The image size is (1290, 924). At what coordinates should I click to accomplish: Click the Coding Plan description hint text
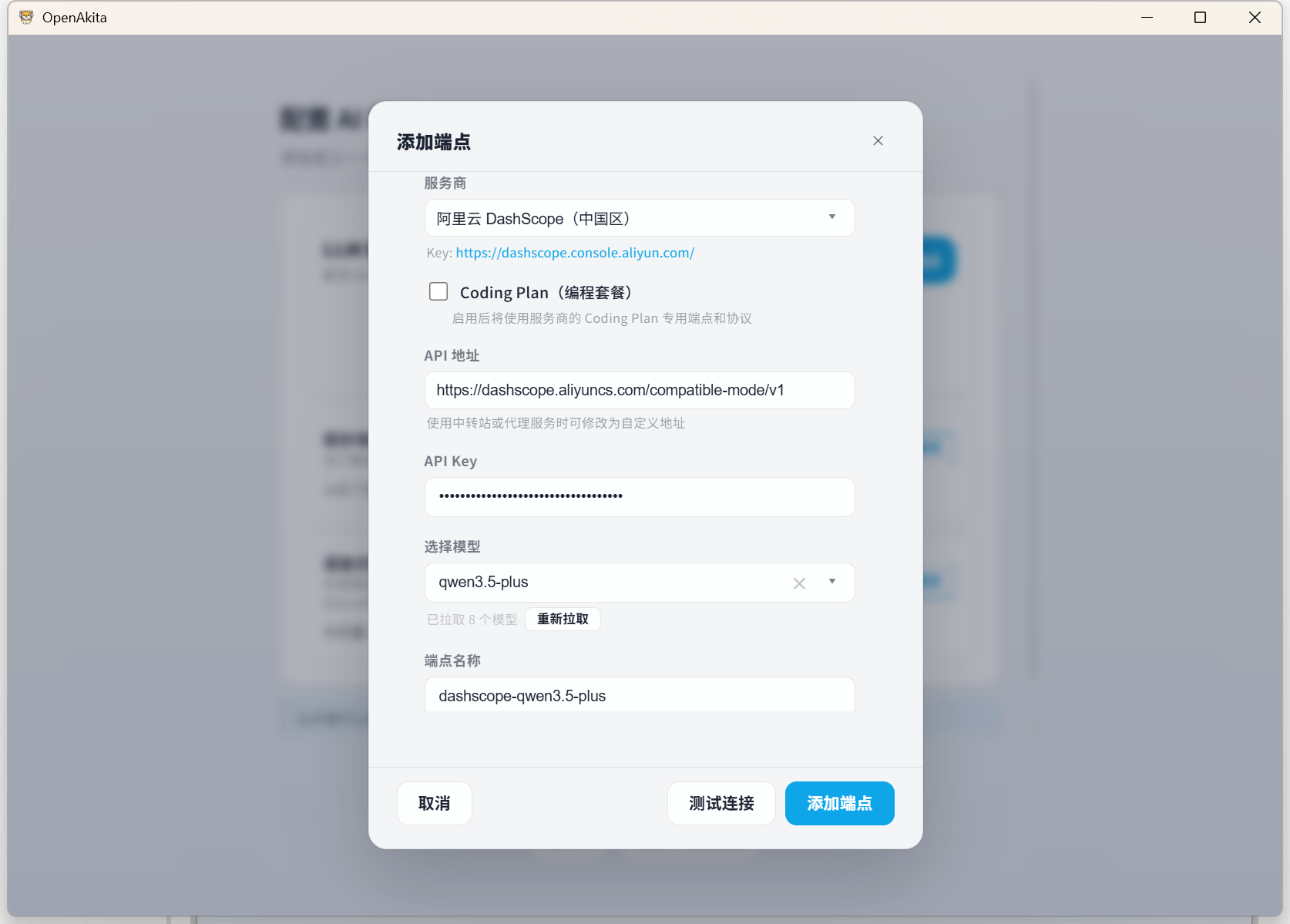click(602, 318)
